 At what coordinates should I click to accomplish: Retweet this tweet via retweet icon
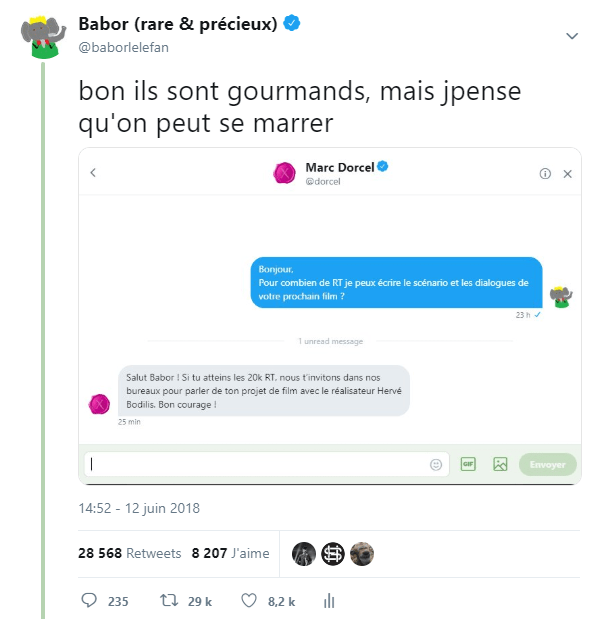(x=170, y=601)
